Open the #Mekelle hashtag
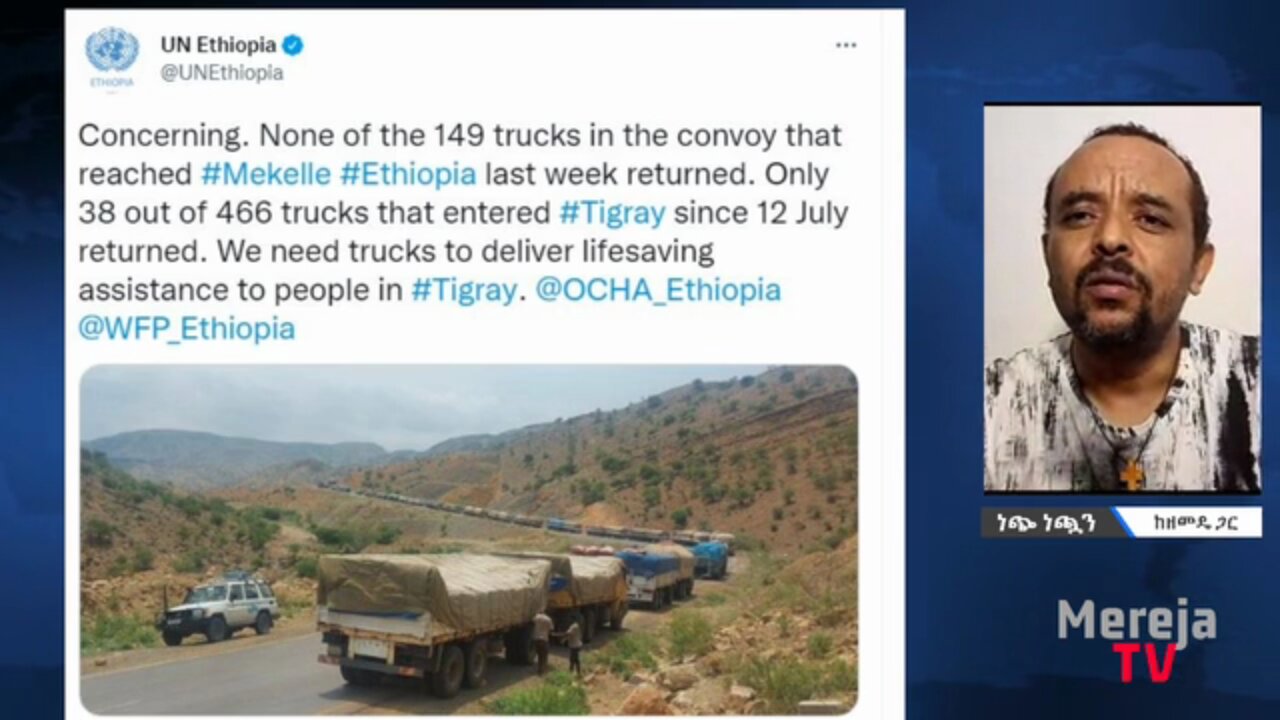Image resolution: width=1280 pixels, height=720 pixels. [265, 174]
